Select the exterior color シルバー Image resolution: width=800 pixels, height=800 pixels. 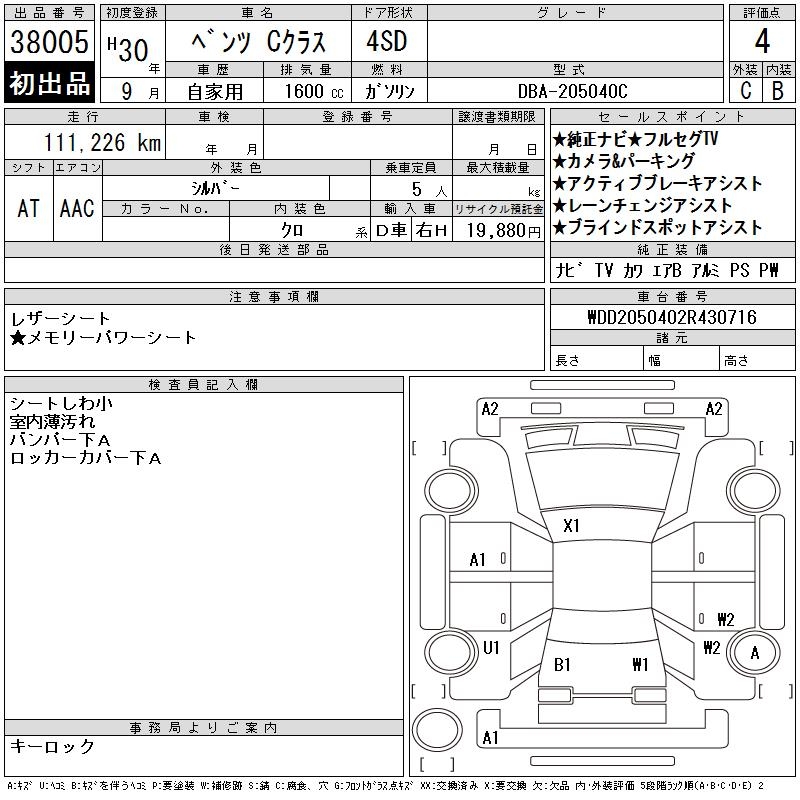pos(215,188)
